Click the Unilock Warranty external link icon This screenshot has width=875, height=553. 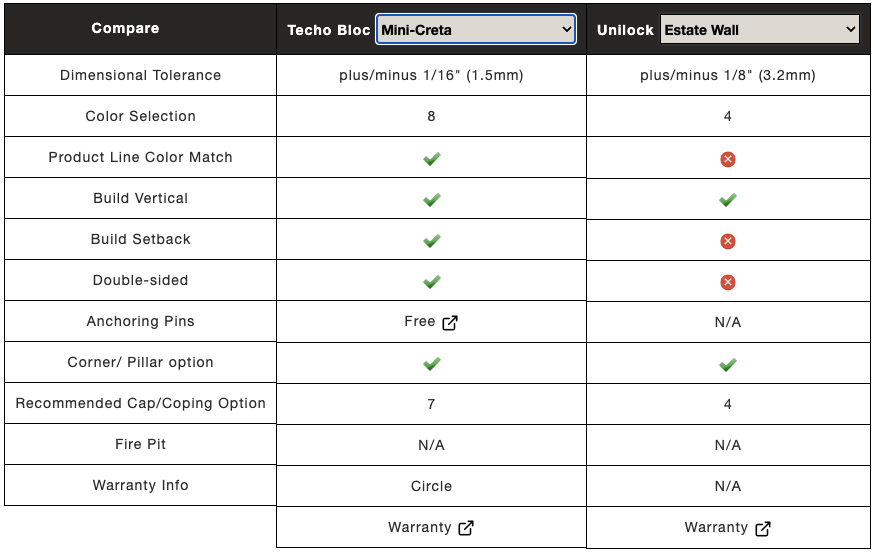(x=763, y=528)
